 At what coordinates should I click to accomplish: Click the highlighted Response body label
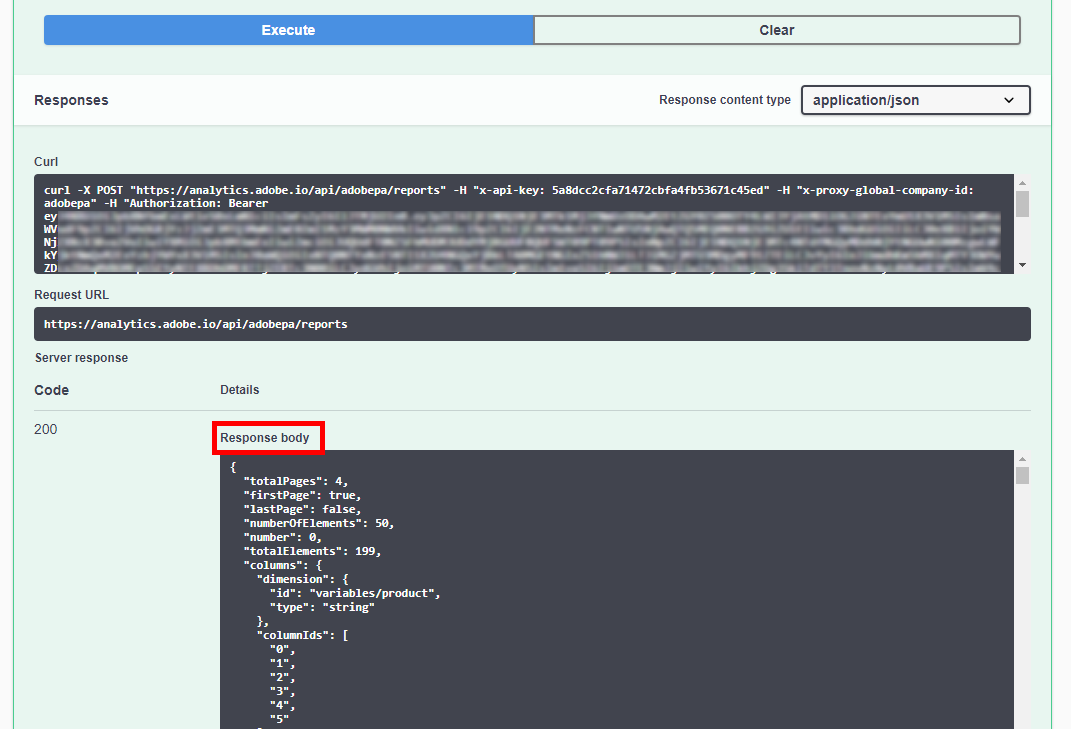268,437
